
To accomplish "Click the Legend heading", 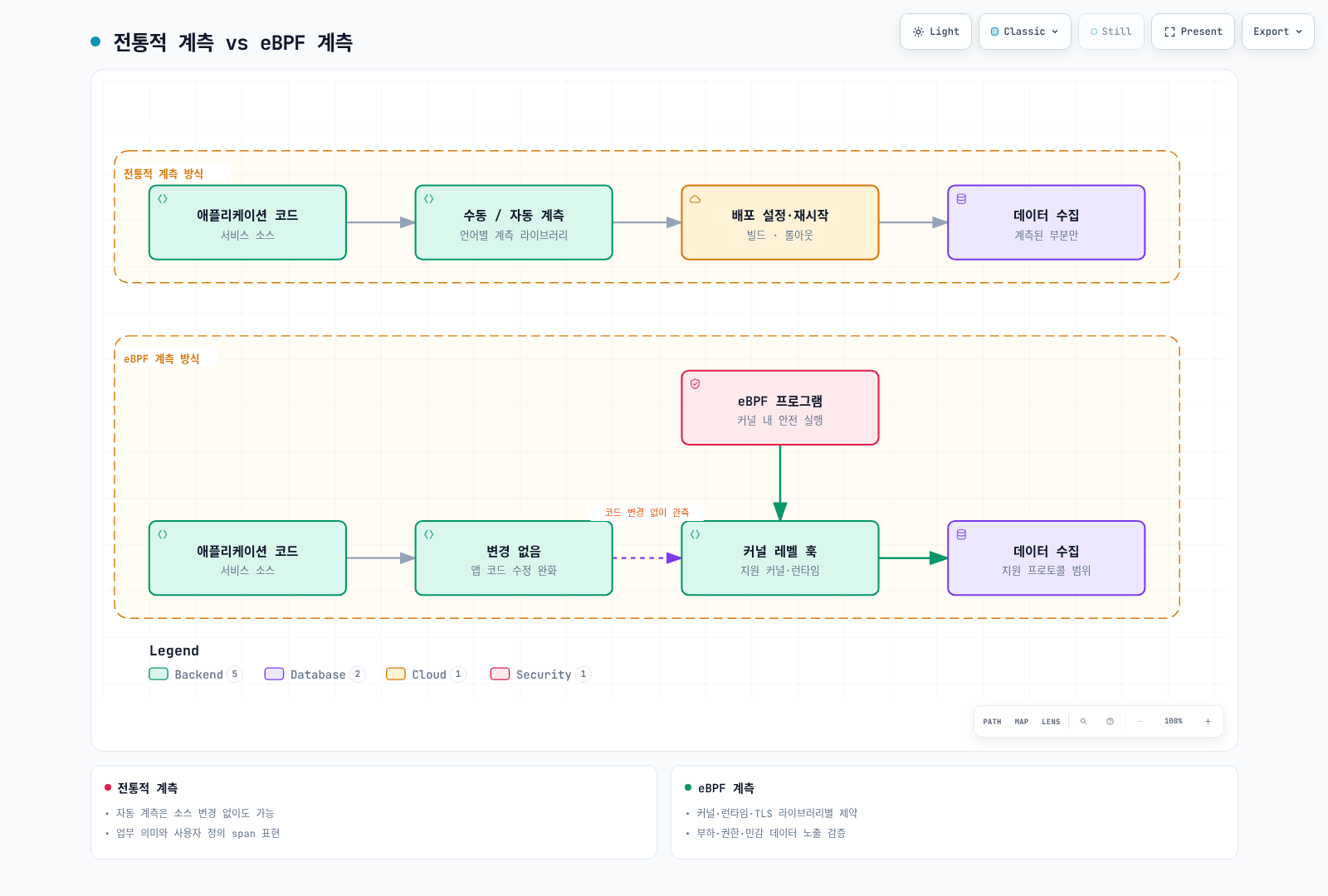I will click(x=174, y=650).
